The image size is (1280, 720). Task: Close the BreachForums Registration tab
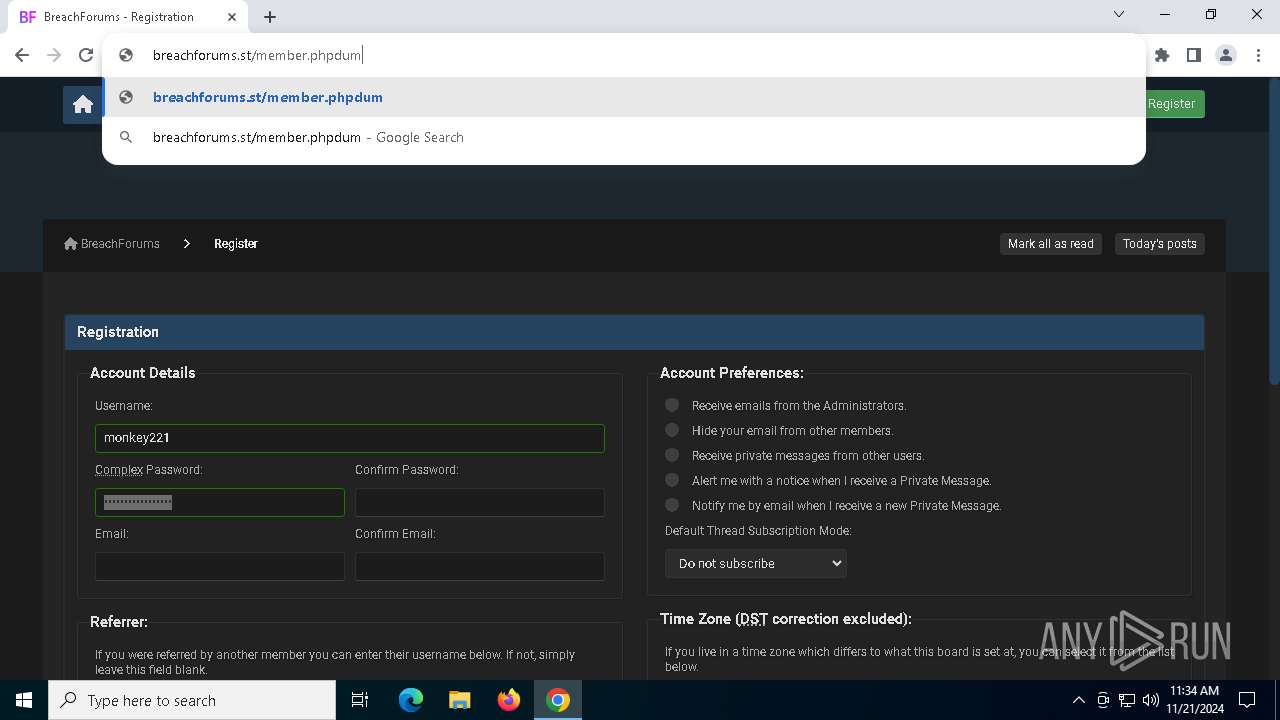[x=233, y=17]
